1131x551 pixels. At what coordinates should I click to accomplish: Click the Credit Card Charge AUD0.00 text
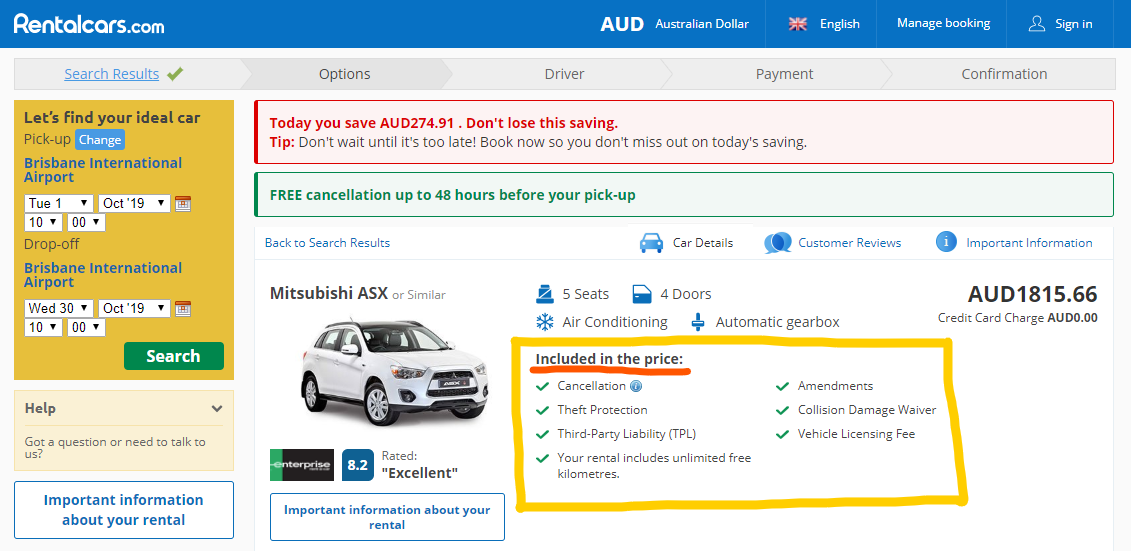tap(1018, 318)
